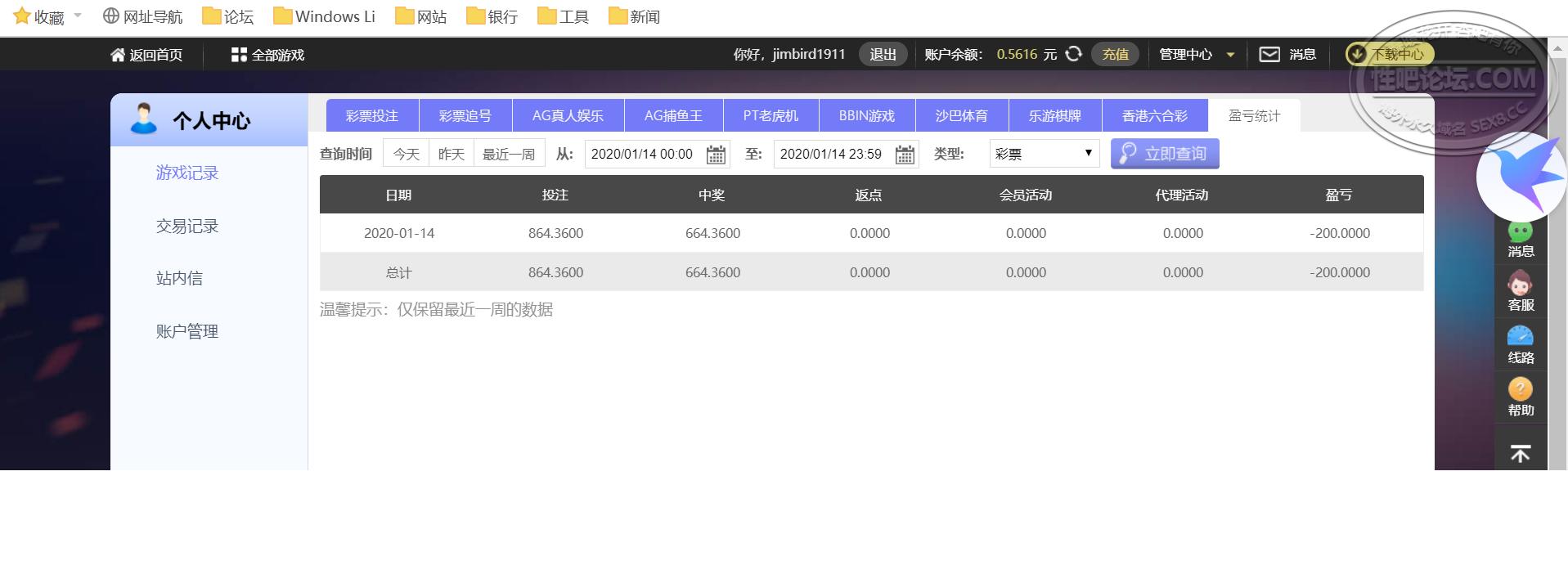The width and height of the screenshot is (1568, 570).
Task: Select 游戏记录 in the sidebar
Action: (x=187, y=173)
